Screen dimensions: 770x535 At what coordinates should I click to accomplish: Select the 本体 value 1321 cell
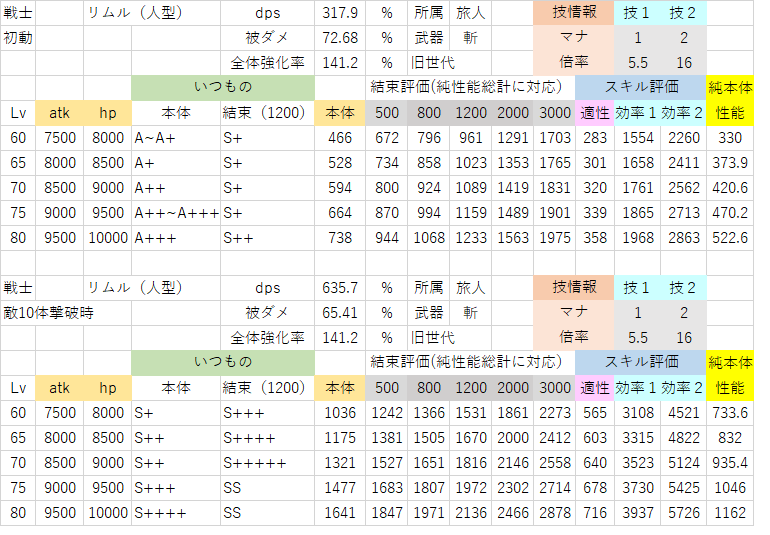[x=340, y=463]
